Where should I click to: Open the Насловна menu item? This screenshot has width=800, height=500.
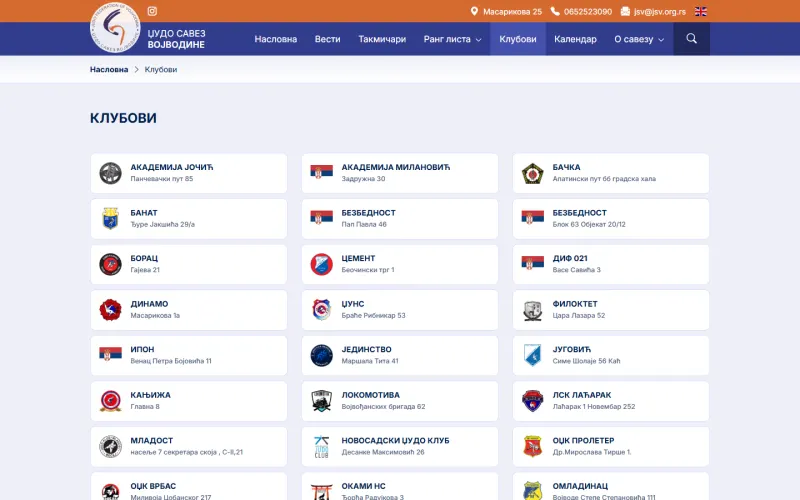276,39
